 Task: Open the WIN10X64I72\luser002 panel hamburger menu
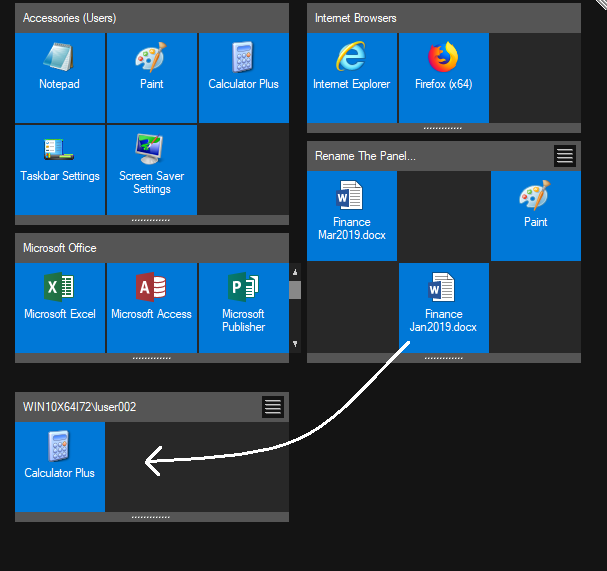[x=273, y=407]
